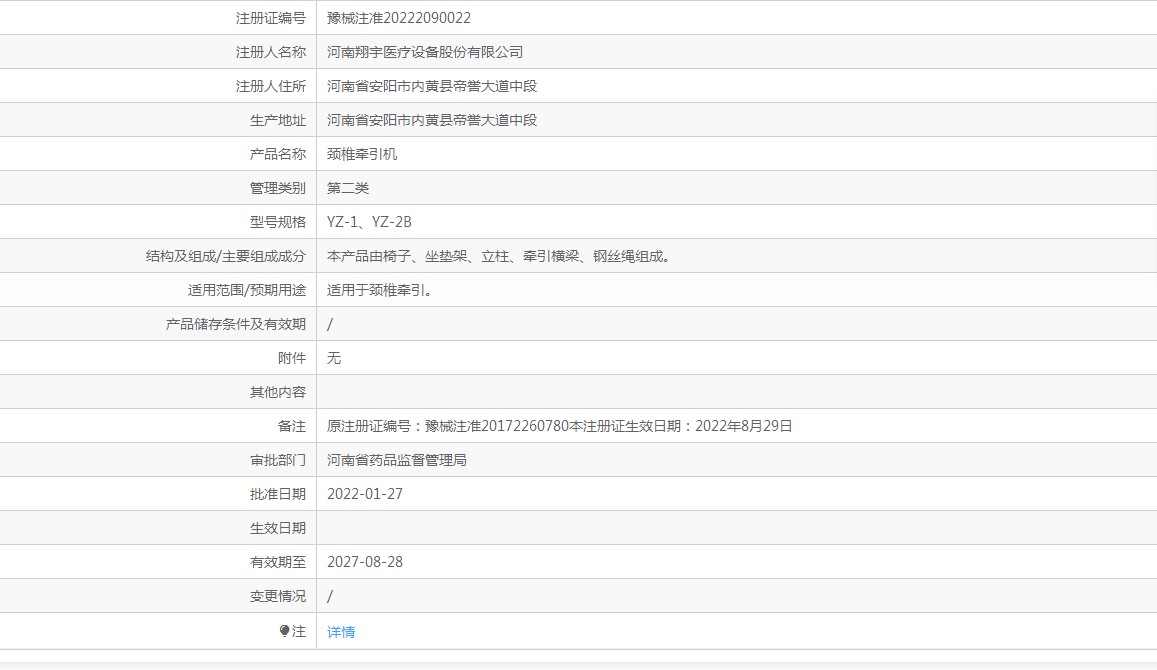
Task: Click the 注册人住所 address value
Action: [x=432, y=86]
